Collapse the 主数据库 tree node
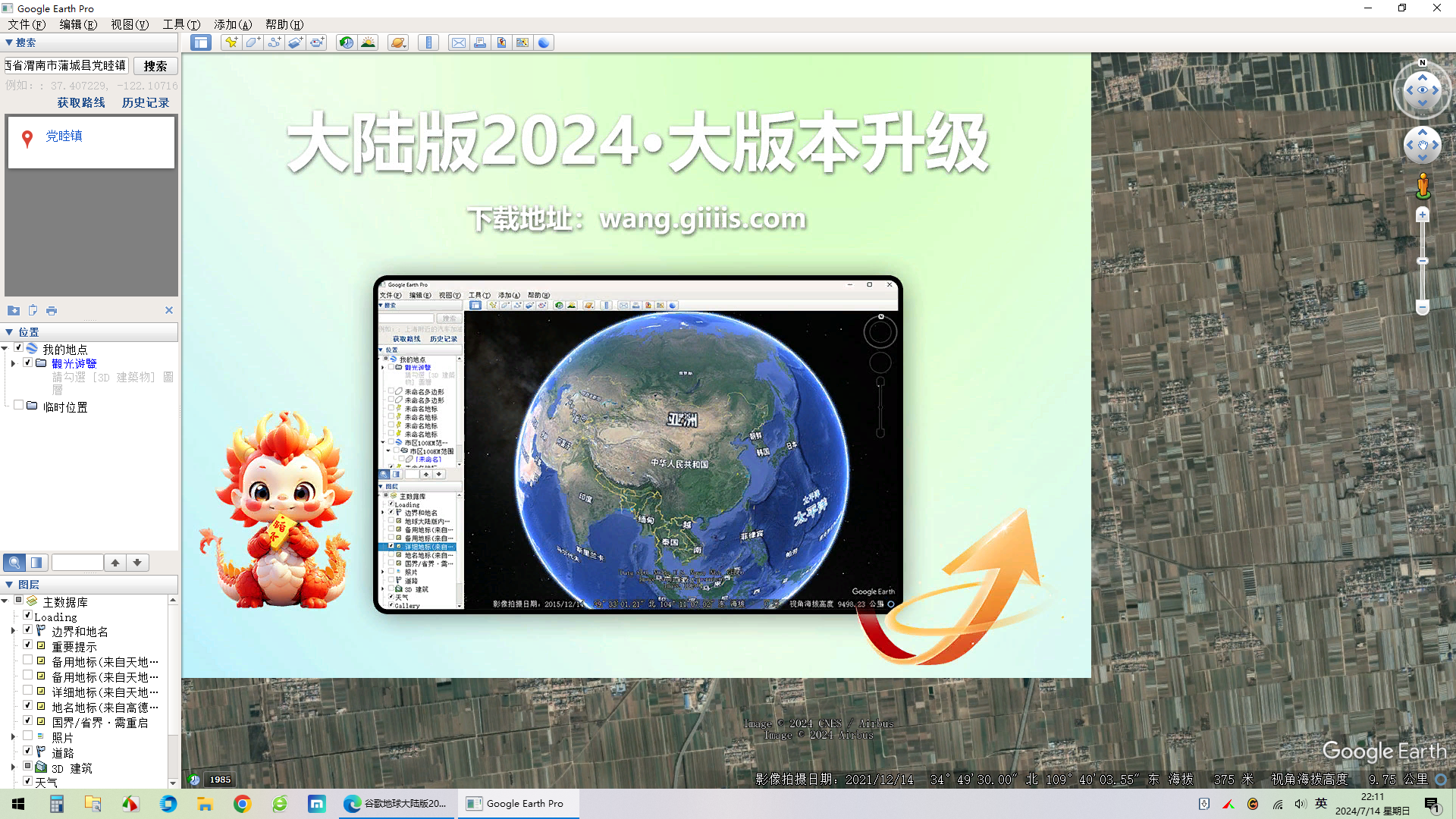The image size is (1456, 819). [x=5, y=601]
